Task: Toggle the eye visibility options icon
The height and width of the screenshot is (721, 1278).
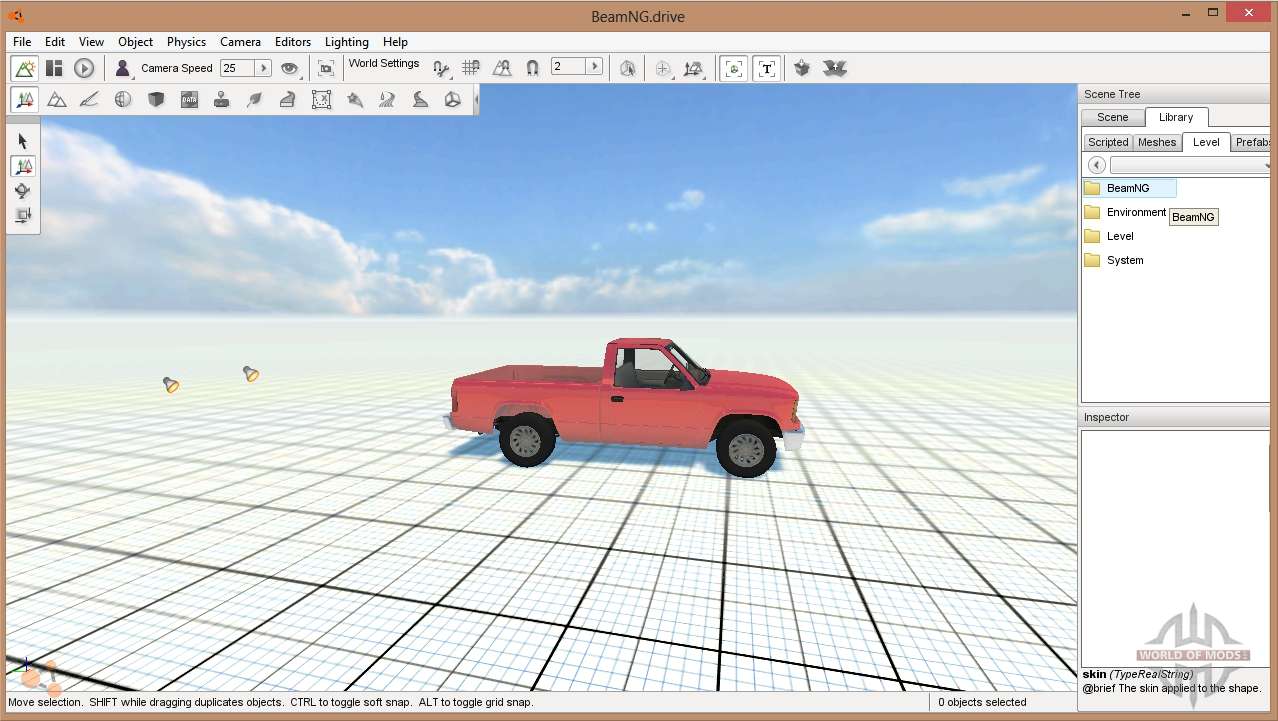Action: coord(290,68)
